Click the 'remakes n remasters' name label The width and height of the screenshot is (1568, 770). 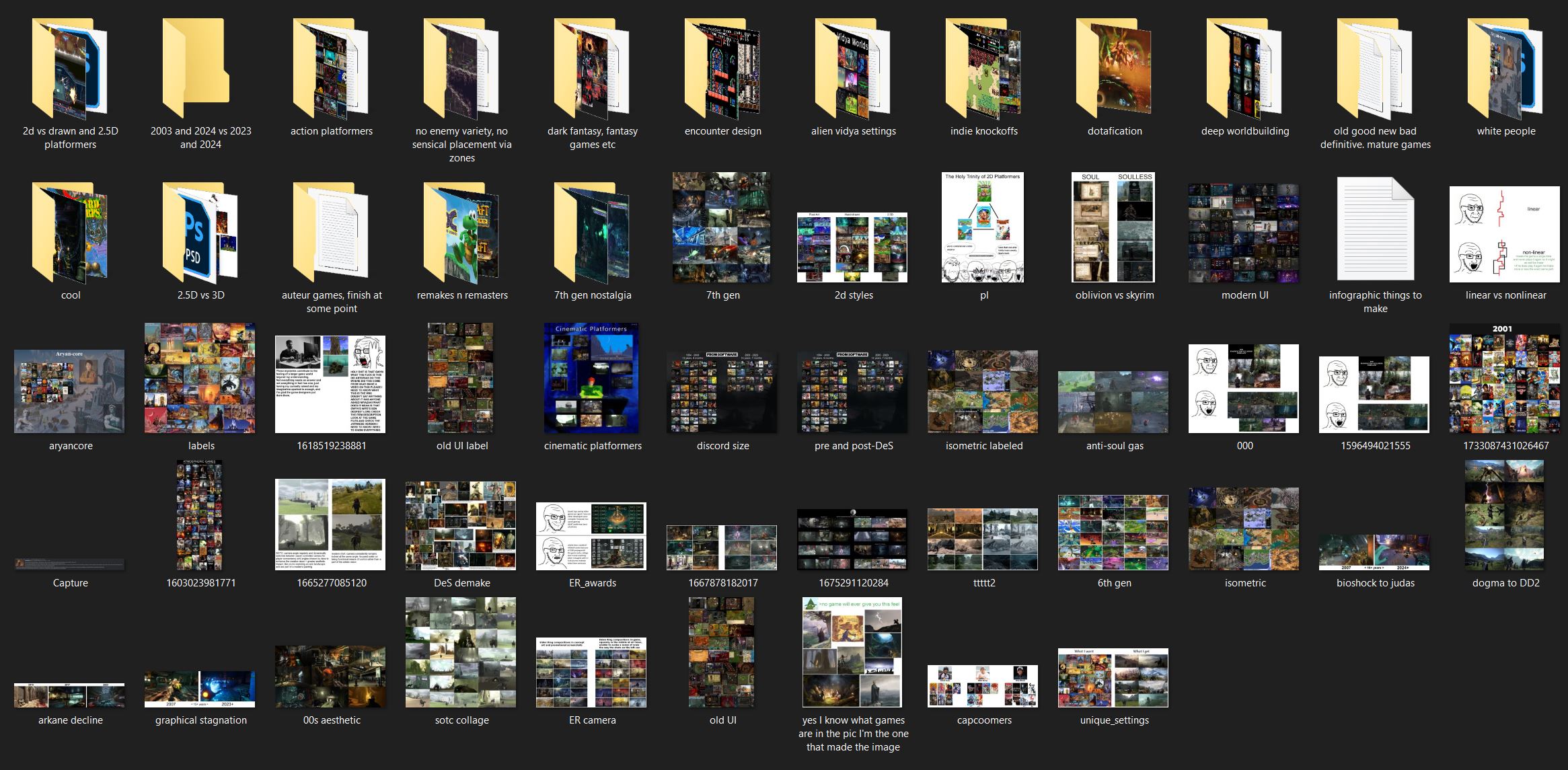(462, 295)
